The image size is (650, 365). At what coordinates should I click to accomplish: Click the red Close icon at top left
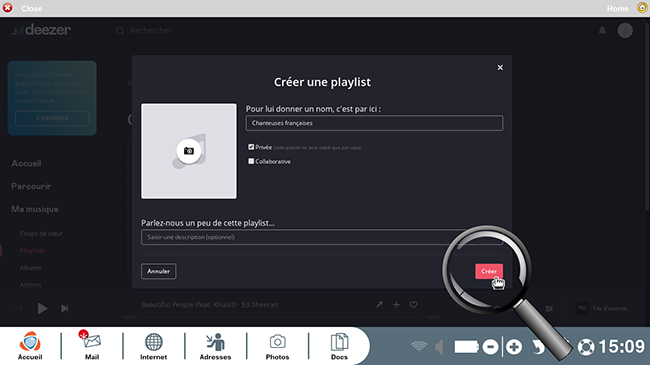tap(7, 7)
